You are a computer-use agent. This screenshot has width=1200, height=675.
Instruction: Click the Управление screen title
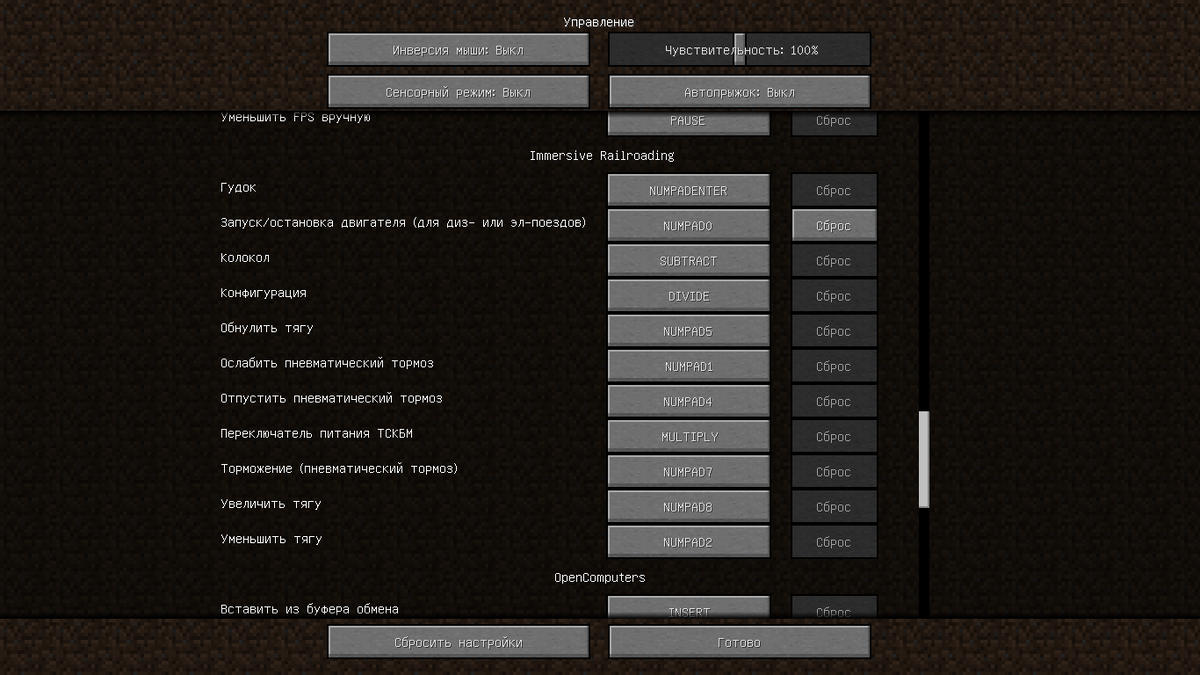(x=599, y=22)
